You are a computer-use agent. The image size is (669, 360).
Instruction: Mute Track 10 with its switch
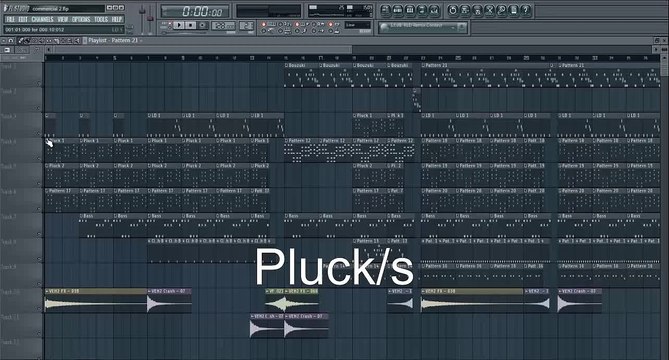(39, 309)
